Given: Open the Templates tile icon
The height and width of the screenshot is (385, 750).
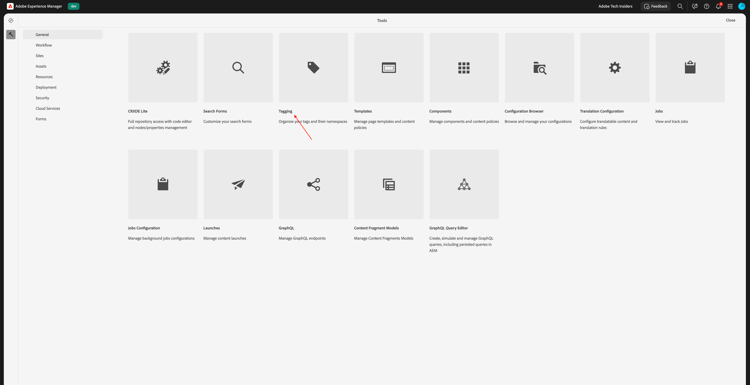Looking at the screenshot, I should [389, 67].
